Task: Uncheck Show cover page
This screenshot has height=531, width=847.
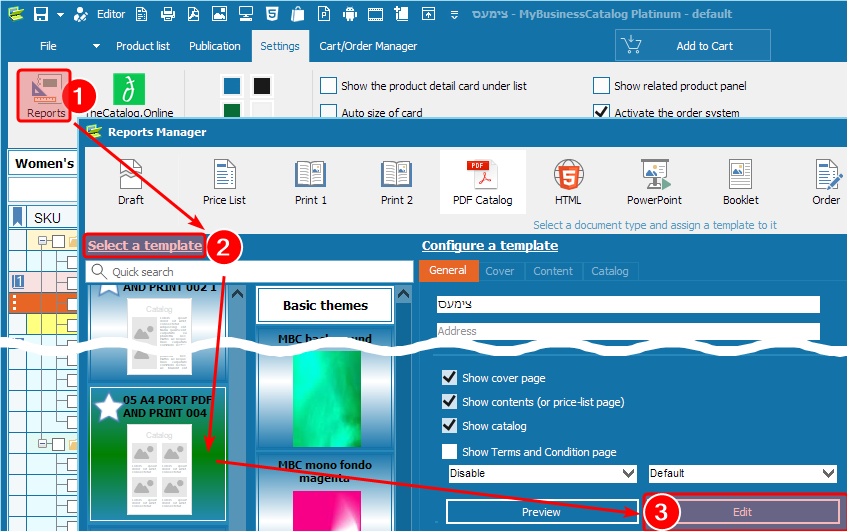Action: [450, 378]
